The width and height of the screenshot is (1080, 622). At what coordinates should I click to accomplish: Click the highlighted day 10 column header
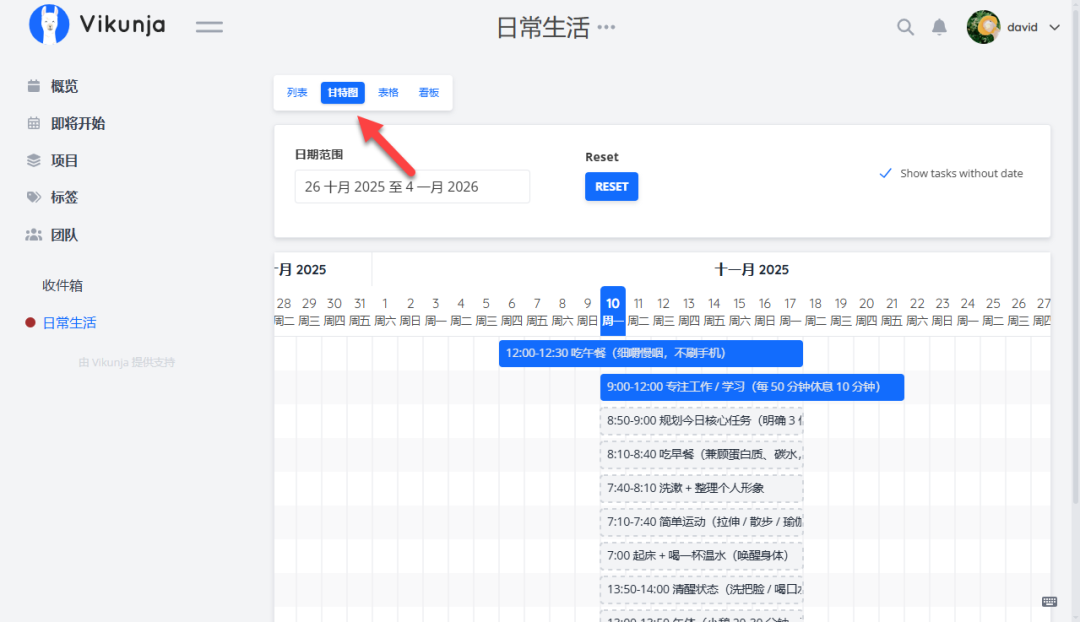612,311
